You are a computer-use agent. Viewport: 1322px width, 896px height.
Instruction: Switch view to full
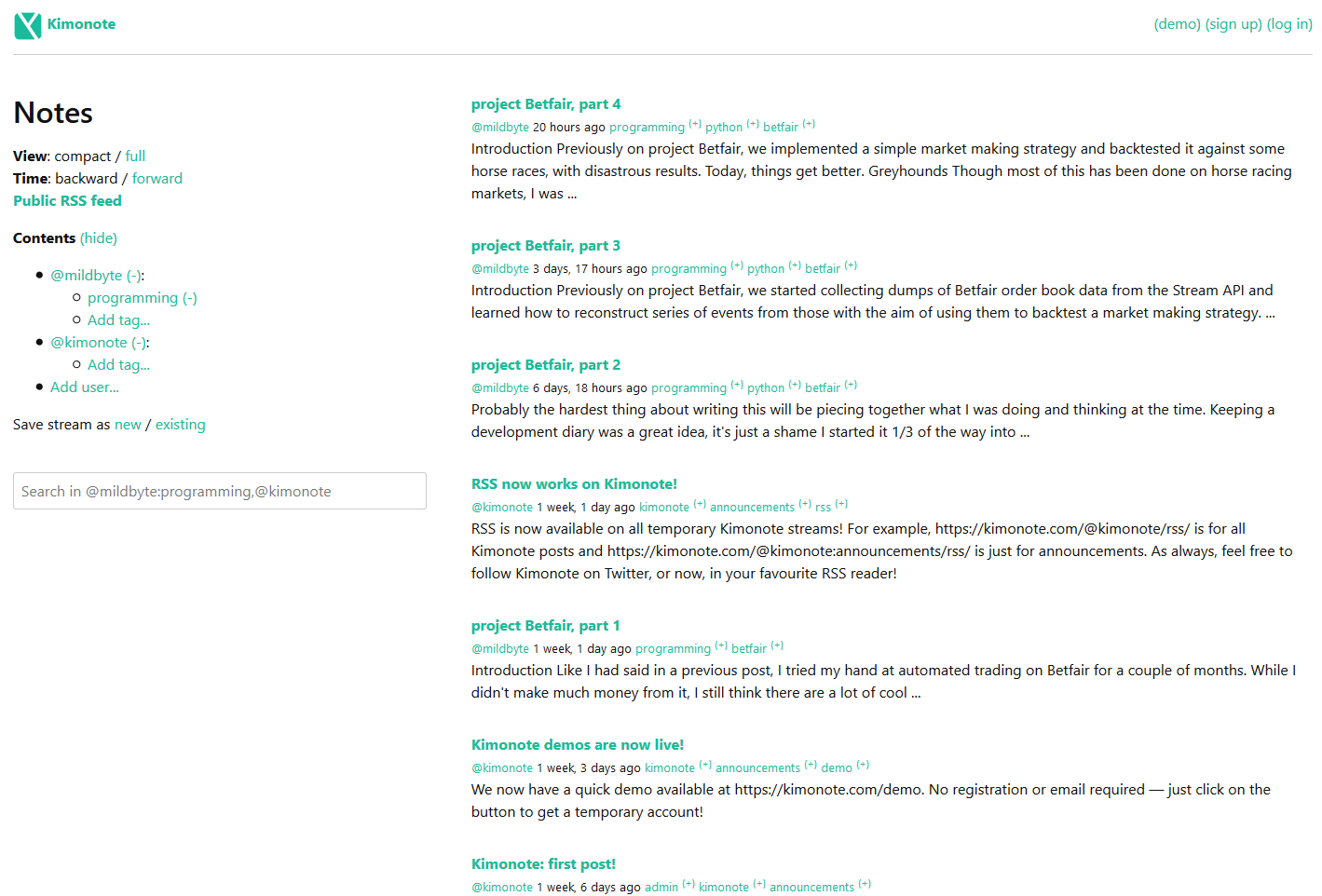(135, 156)
